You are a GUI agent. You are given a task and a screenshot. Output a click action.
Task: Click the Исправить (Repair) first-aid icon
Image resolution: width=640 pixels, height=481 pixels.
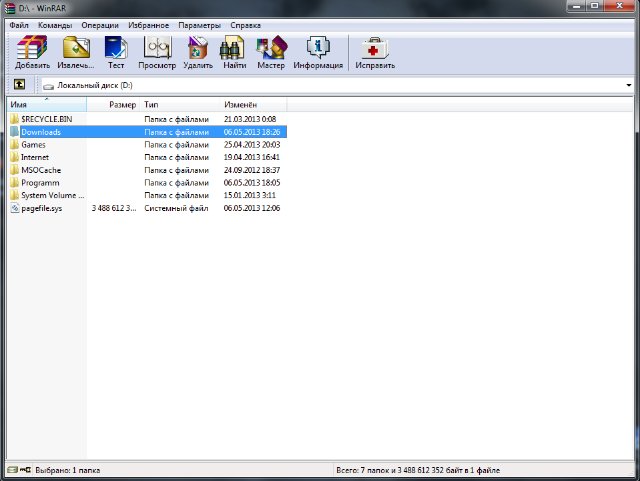coord(375,47)
